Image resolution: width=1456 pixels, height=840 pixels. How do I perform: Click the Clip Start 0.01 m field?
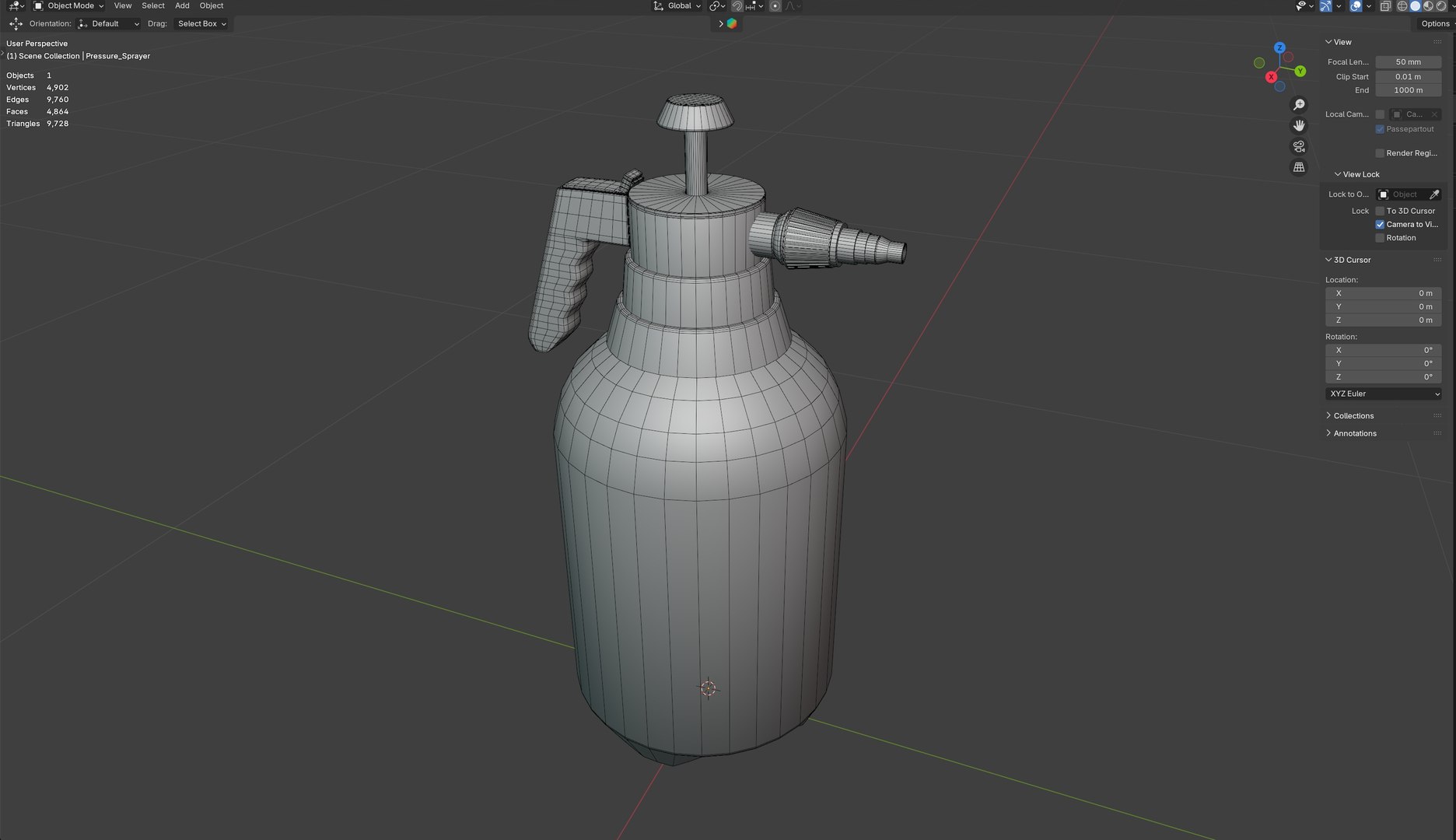click(x=1408, y=77)
